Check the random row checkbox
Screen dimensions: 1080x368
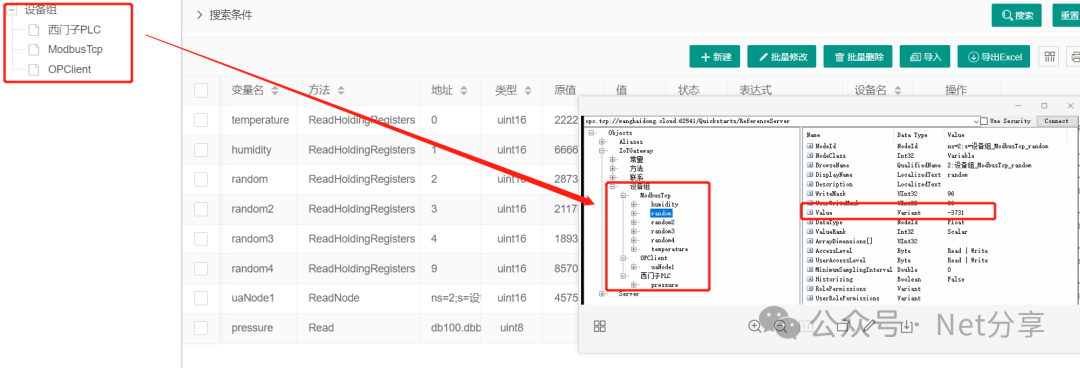[x=201, y=179]
